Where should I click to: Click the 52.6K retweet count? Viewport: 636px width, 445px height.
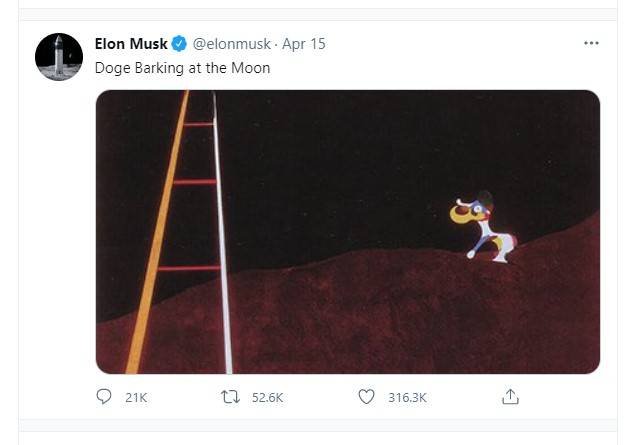coord(267,398)
